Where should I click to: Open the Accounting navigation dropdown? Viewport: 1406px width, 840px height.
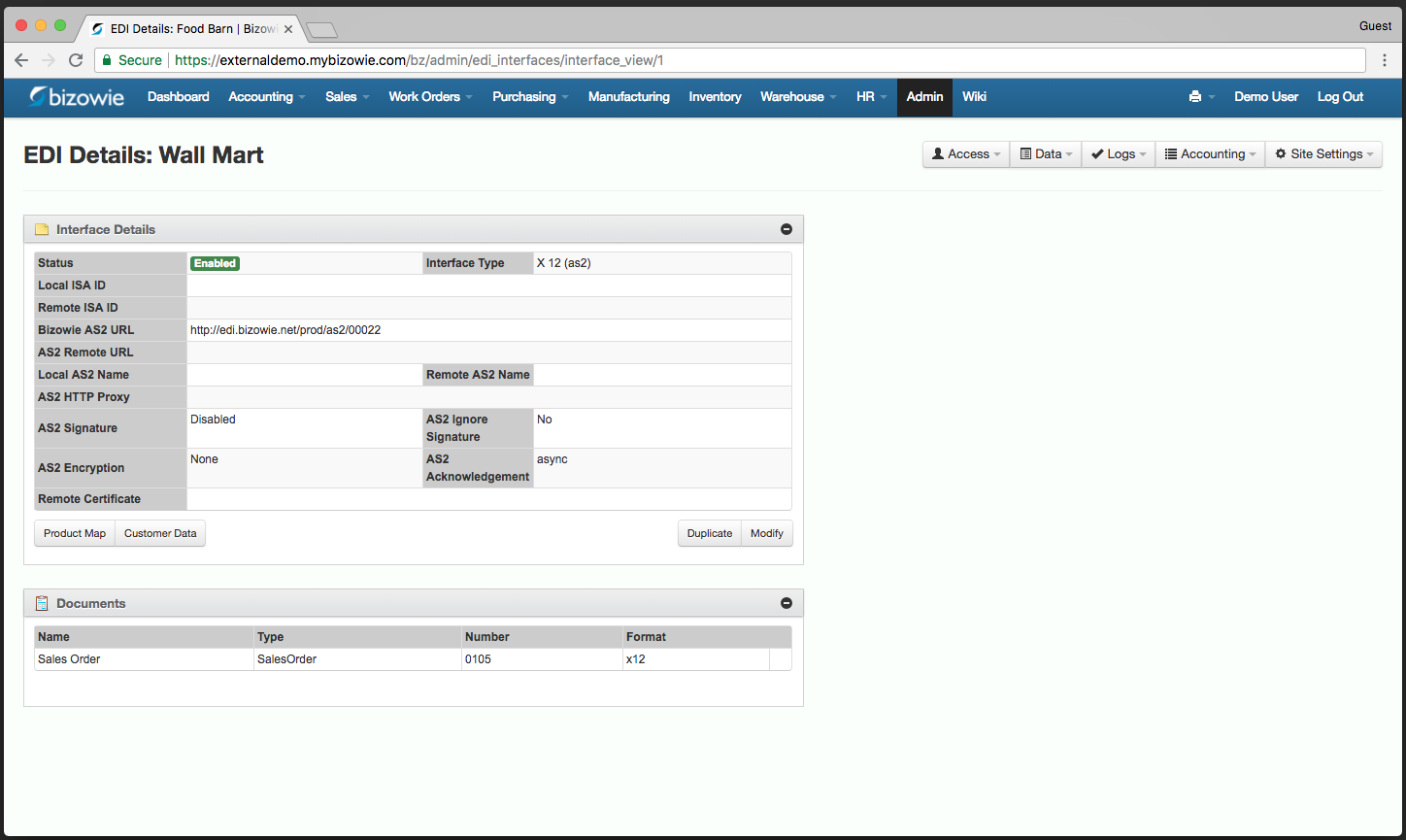(267, 97)
